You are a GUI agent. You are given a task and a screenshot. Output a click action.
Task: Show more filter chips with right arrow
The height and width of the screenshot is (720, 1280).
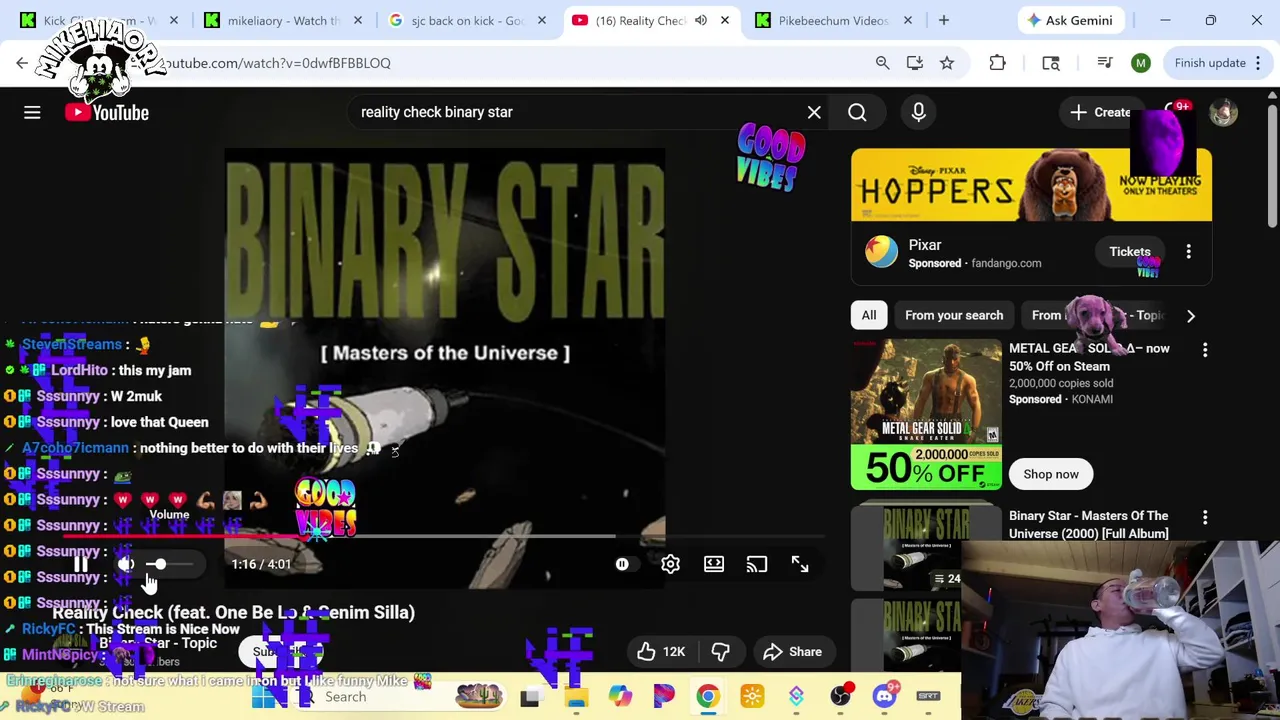[1190, 315]
